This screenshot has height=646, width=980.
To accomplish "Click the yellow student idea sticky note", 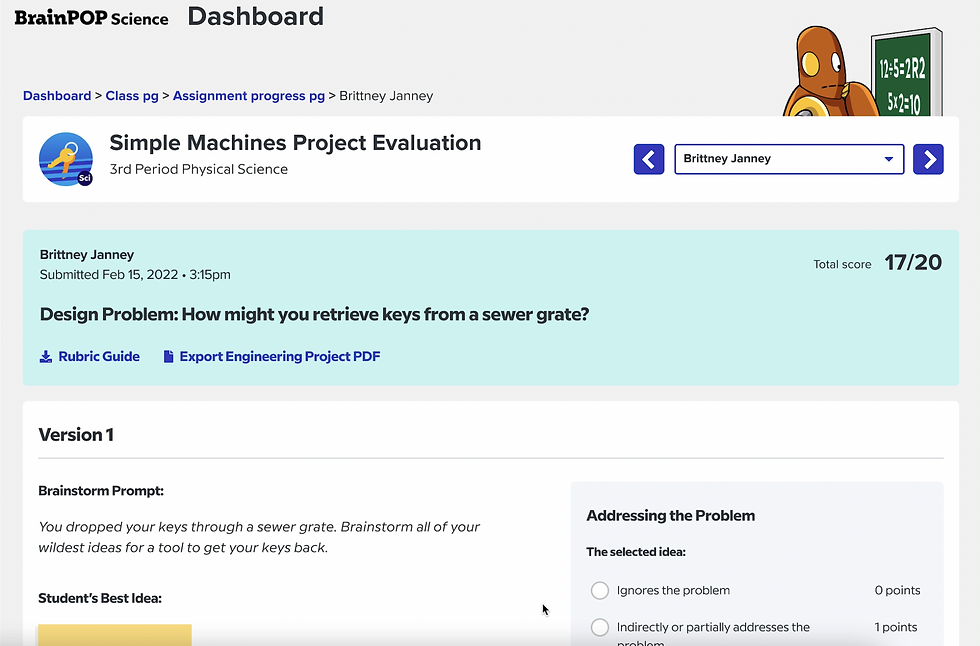I will (115, 635).
